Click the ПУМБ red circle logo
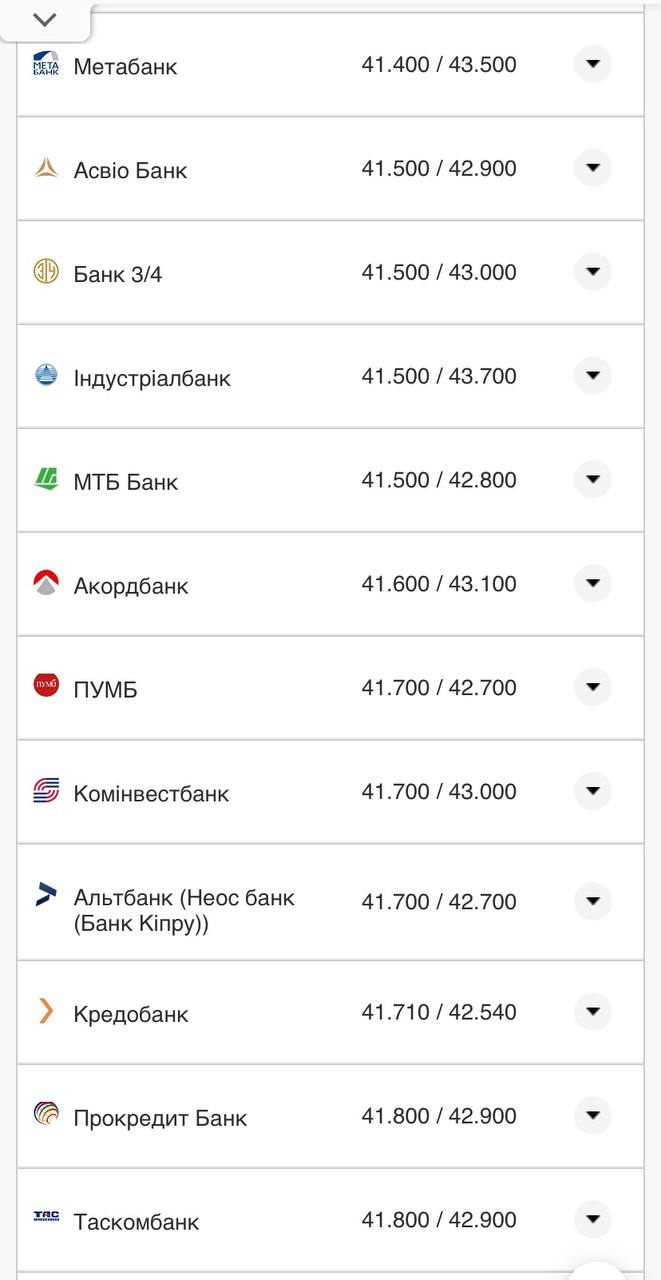 (46, 687)
